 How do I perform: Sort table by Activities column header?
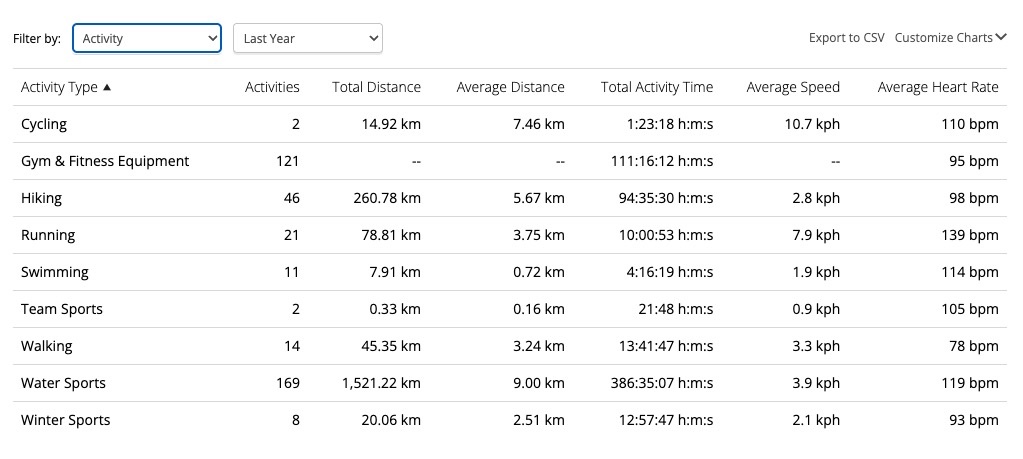pyautogui.click(x=272, y=87)
